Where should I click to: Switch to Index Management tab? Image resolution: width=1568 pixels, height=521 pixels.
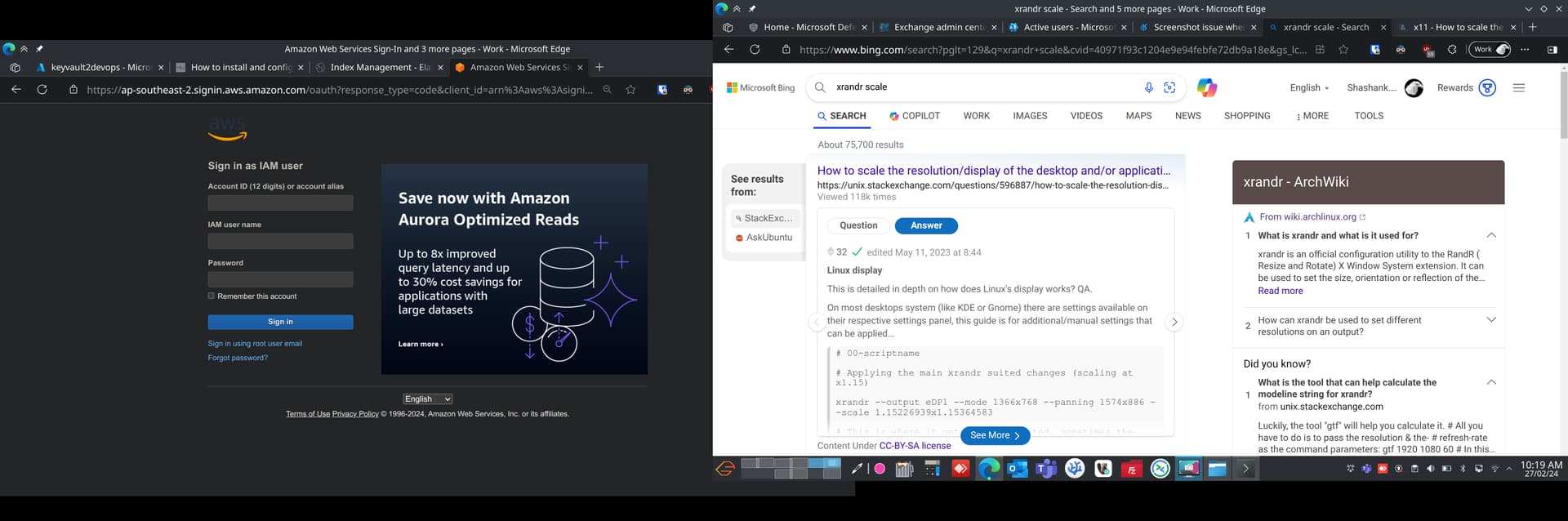pos(381,67)
